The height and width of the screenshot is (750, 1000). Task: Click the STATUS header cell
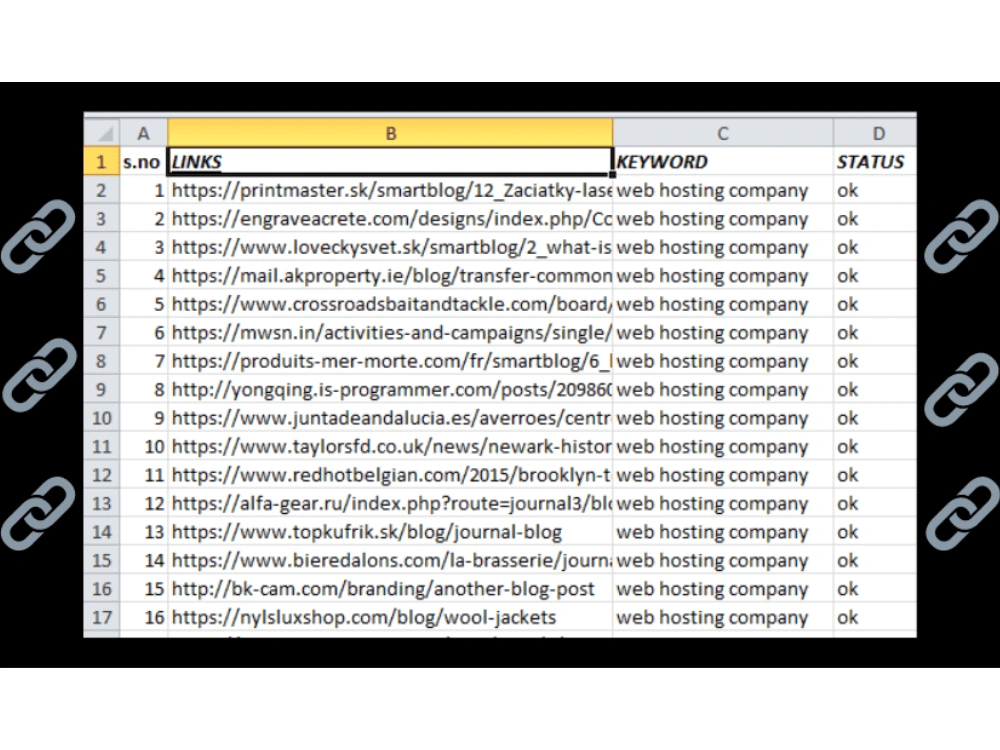point(875,161)
